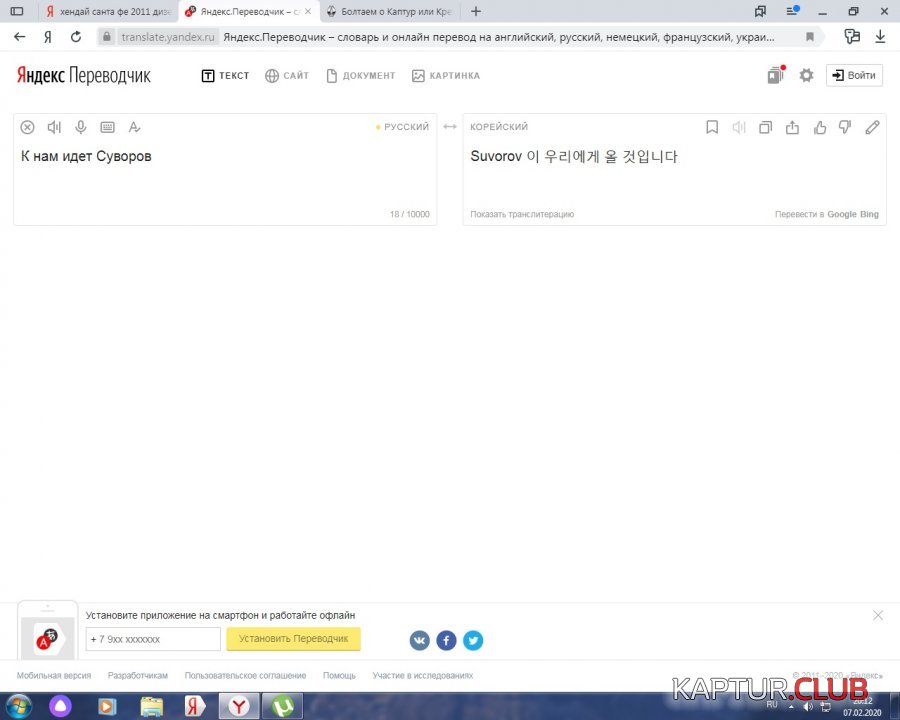Open the source language selector РУССКИЙ
Image resolution: width=900 pixels, height=720 pixels.
tap(406, 127)
